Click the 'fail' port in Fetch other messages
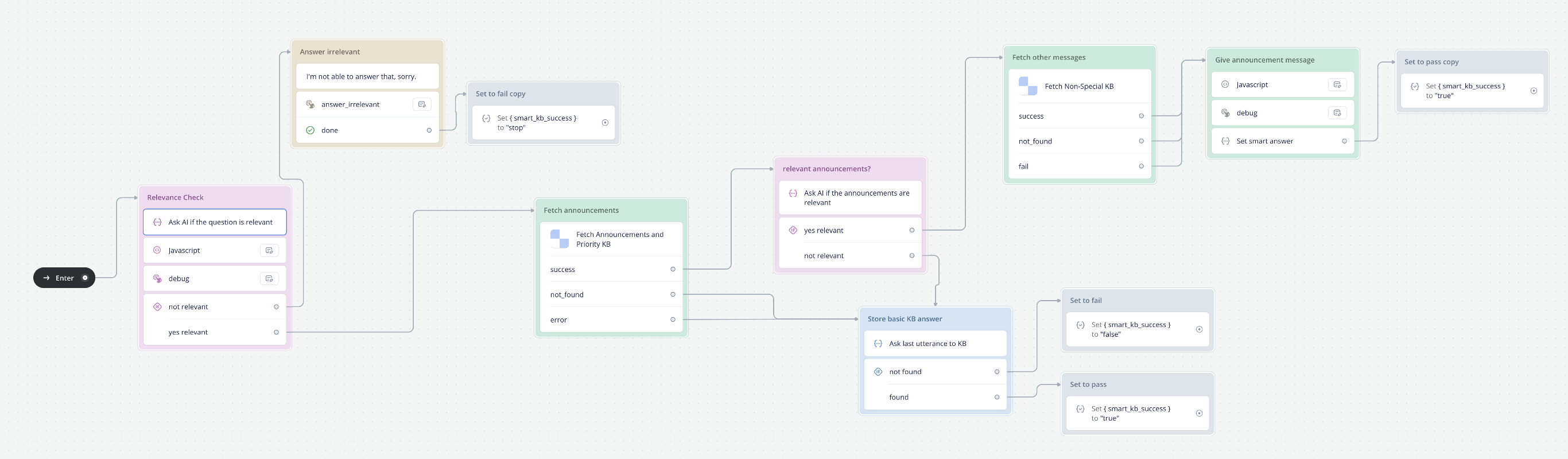This screenshot has height=459, width=1568. coord(1142,166)
